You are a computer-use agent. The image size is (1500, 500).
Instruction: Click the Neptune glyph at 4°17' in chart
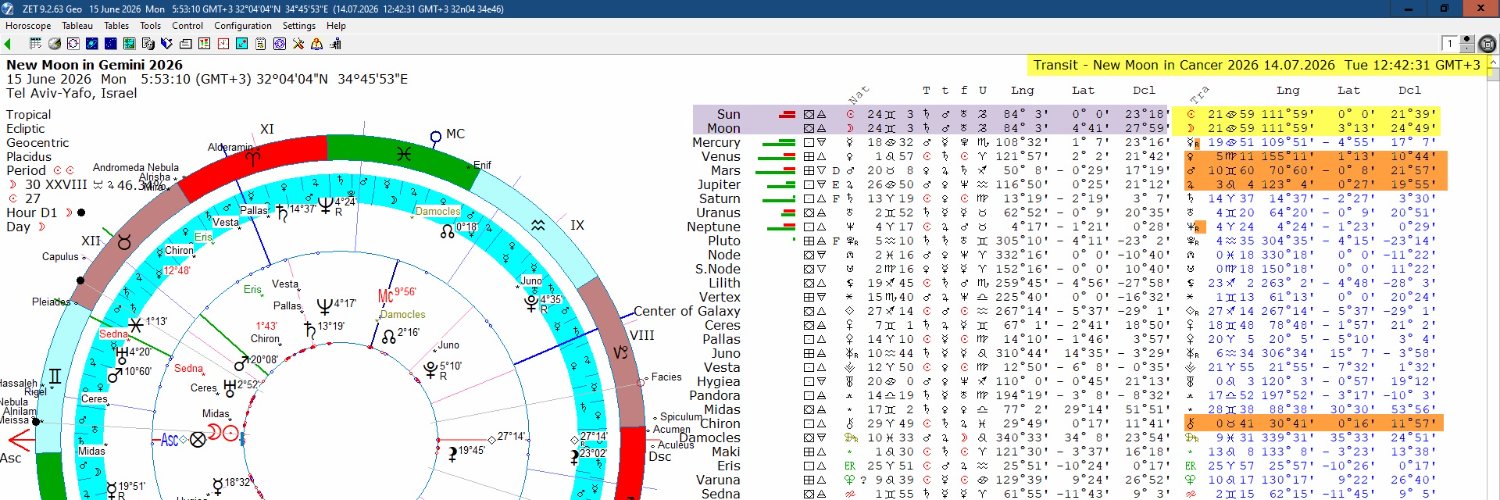tap(325, 305)
